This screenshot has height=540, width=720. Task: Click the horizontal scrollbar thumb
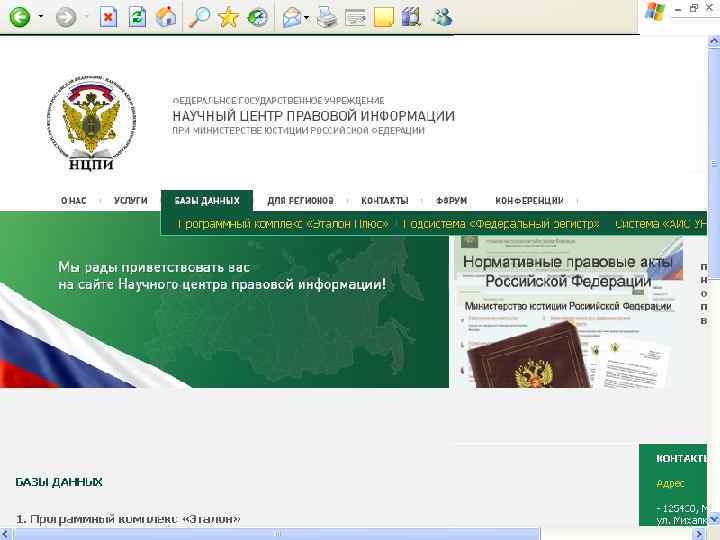click(x=276, y=534)
